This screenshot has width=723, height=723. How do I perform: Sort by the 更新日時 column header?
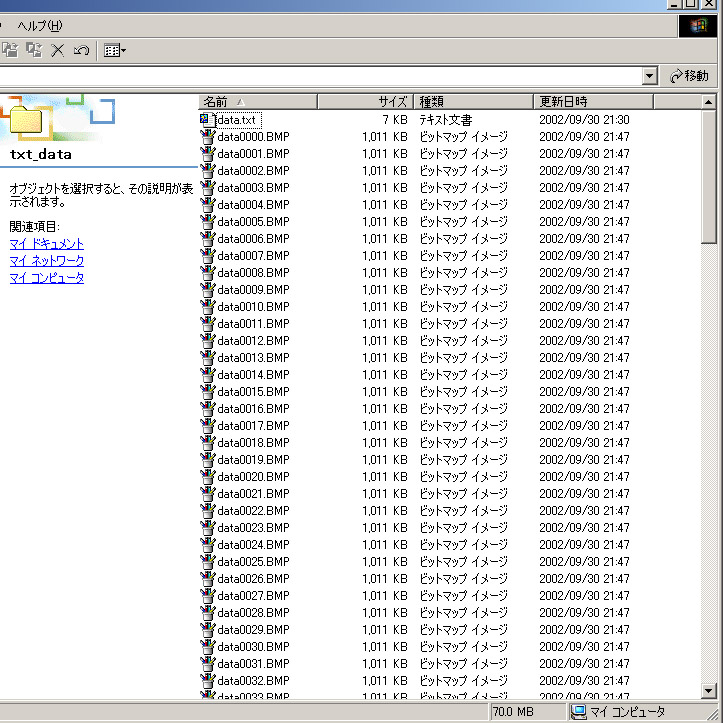pyautogui.click(x=593, y=101)
